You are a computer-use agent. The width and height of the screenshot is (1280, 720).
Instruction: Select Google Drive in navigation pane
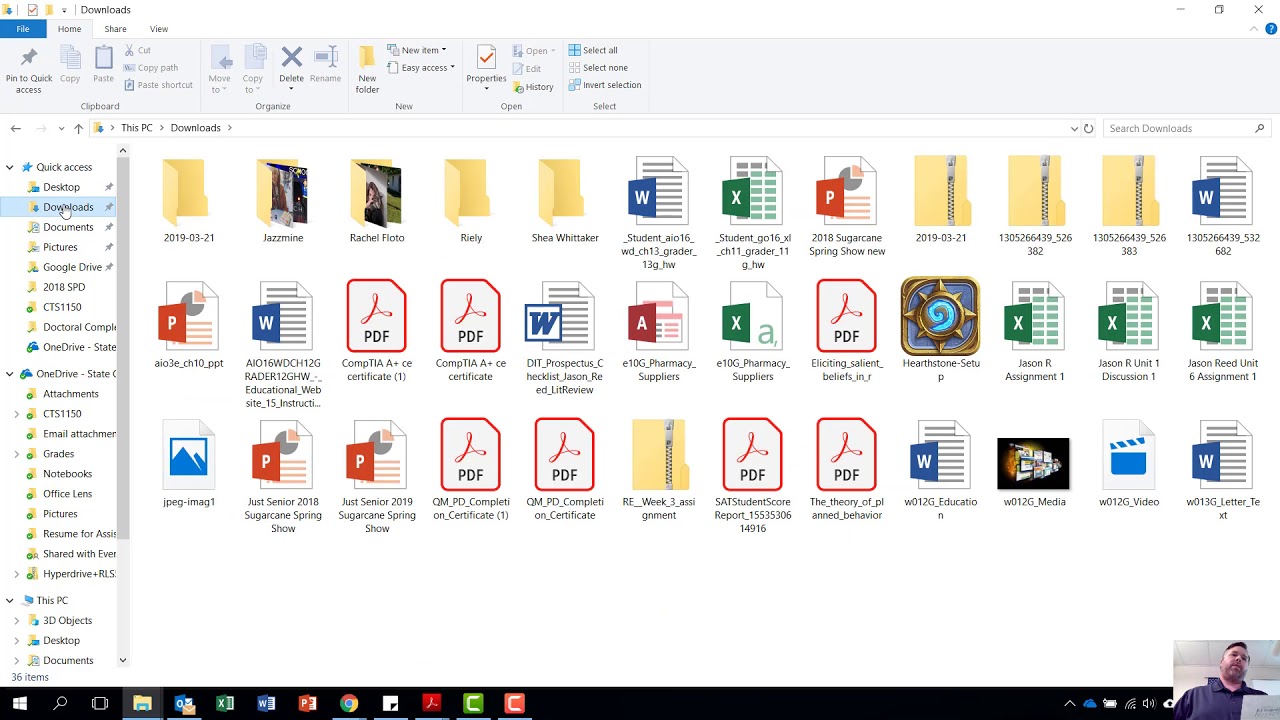pos(72,267)
